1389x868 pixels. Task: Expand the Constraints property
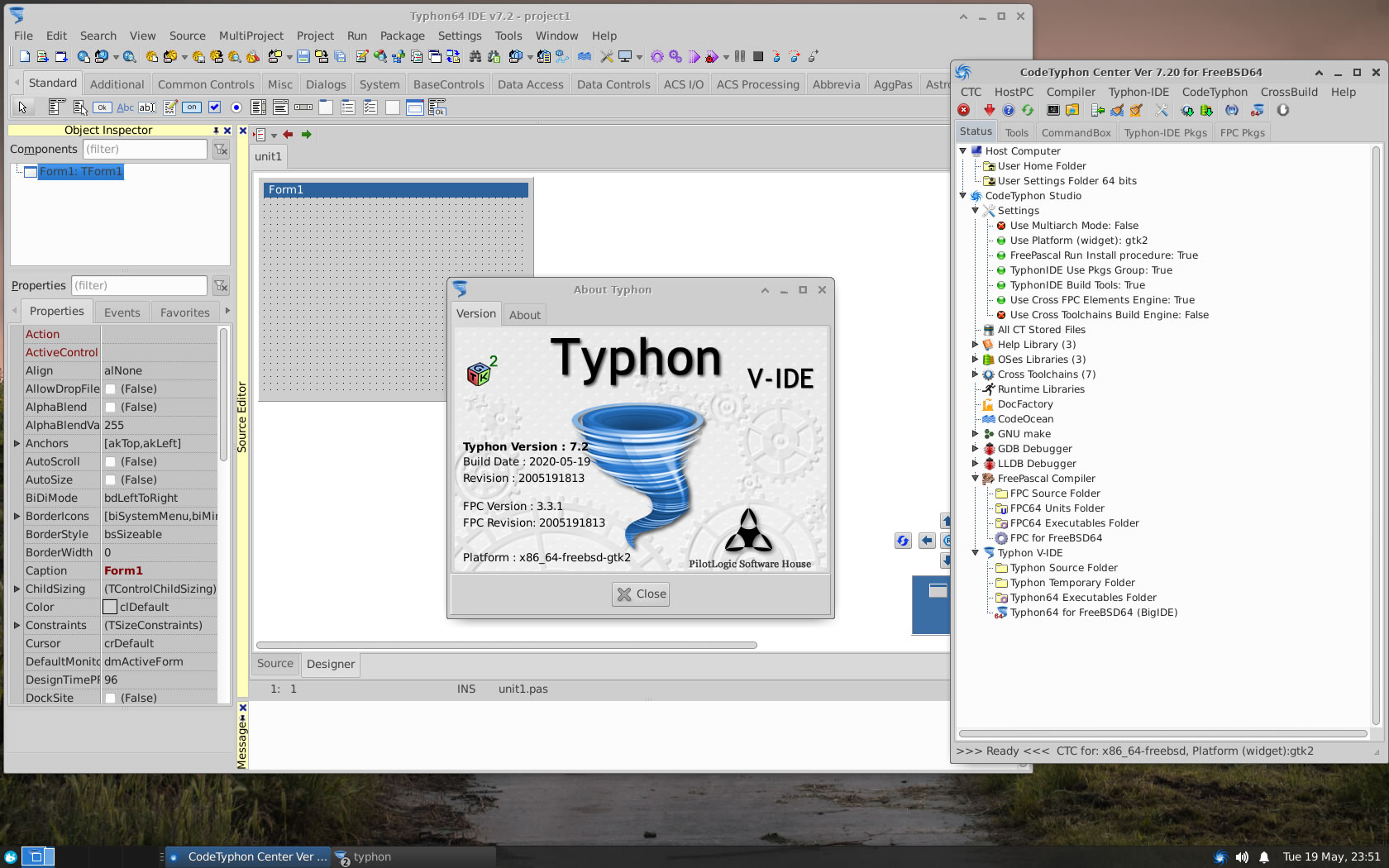click(17, 626)
